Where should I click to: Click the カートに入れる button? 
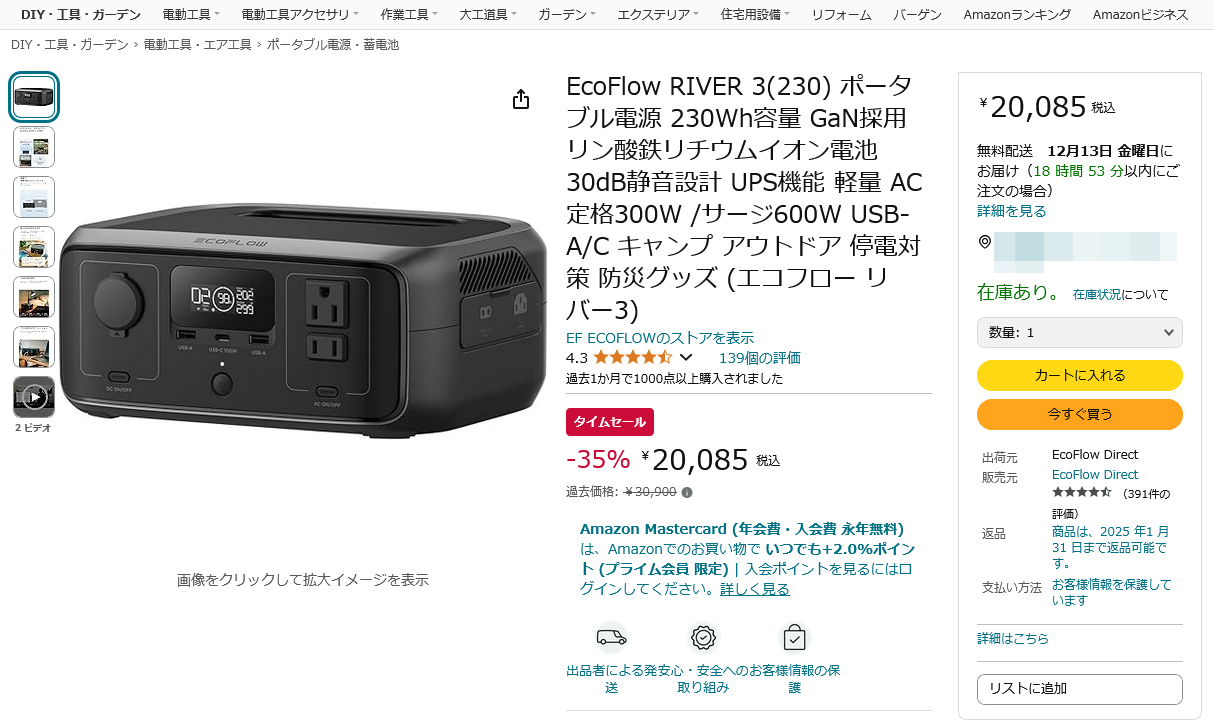tap(1079, 375)
